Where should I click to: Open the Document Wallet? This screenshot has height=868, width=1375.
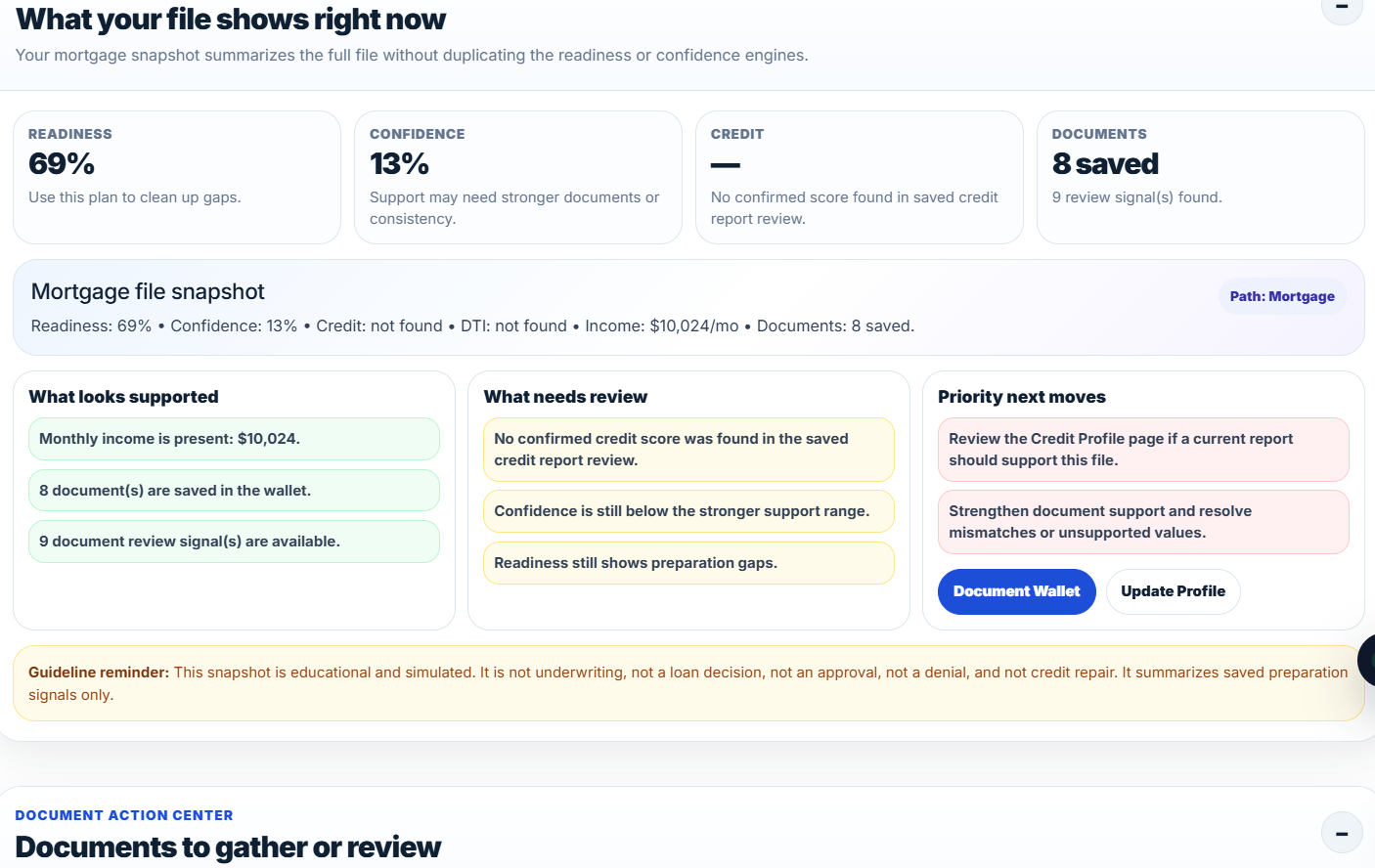pyautogui.click(x=1016, y=591)
